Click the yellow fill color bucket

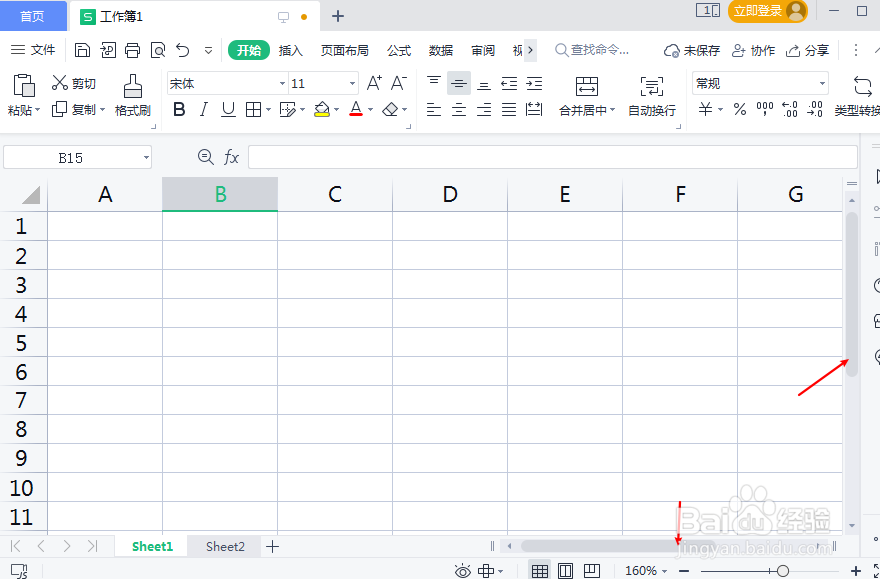[x=322, y=109]
